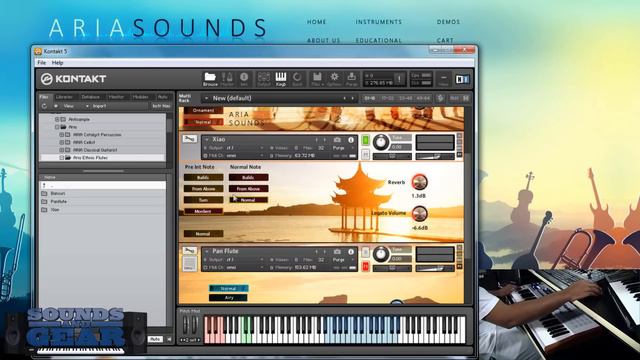Switch to the Modules browser tab
640x360 pixels.
[x=140, y=97]
